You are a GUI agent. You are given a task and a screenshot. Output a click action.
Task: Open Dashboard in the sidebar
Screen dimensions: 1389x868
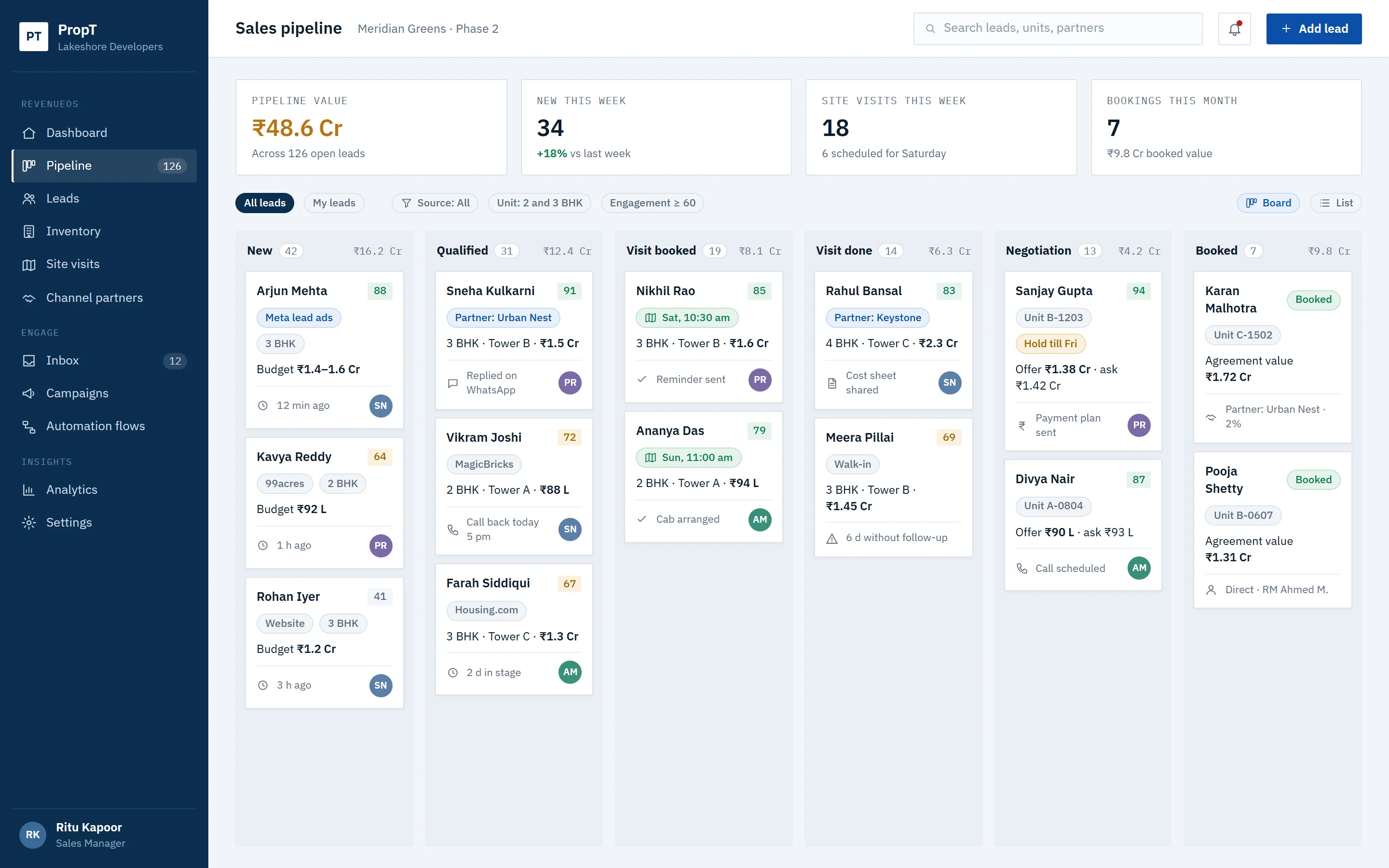104,133
